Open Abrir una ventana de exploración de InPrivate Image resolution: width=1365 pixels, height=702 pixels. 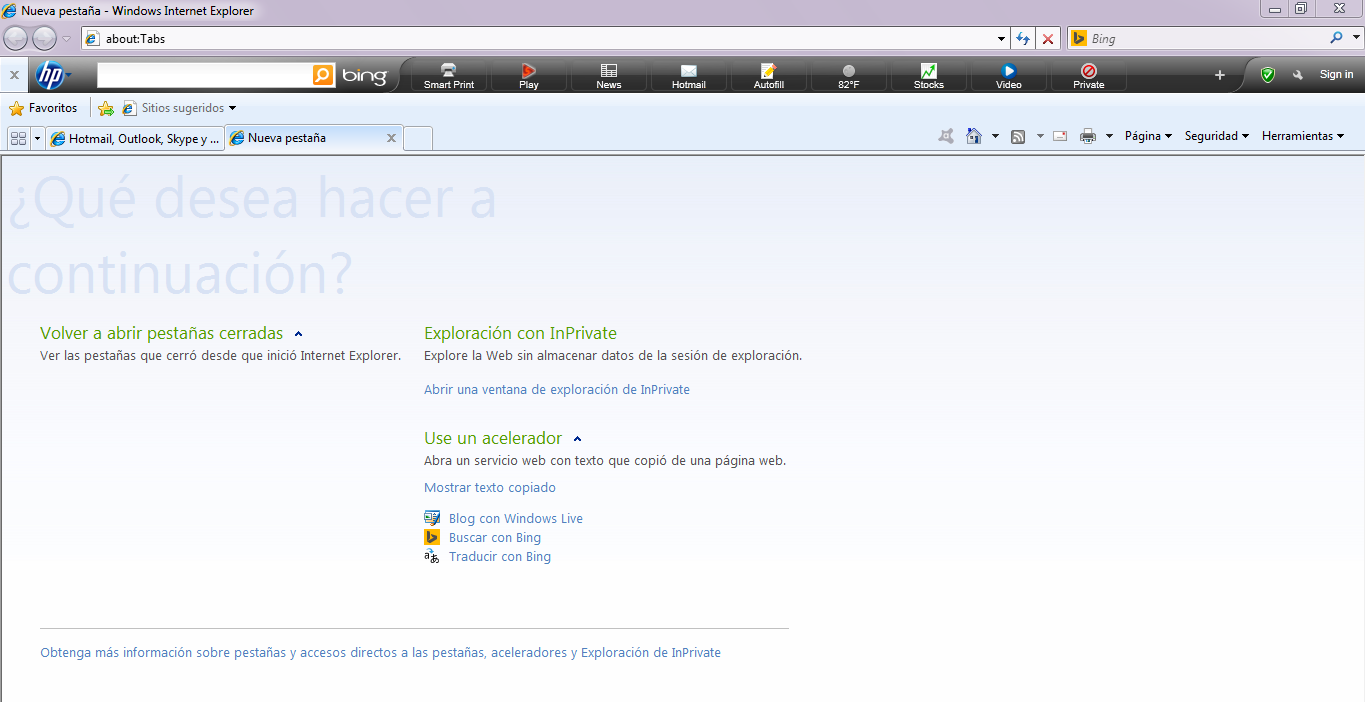point(557,389)
